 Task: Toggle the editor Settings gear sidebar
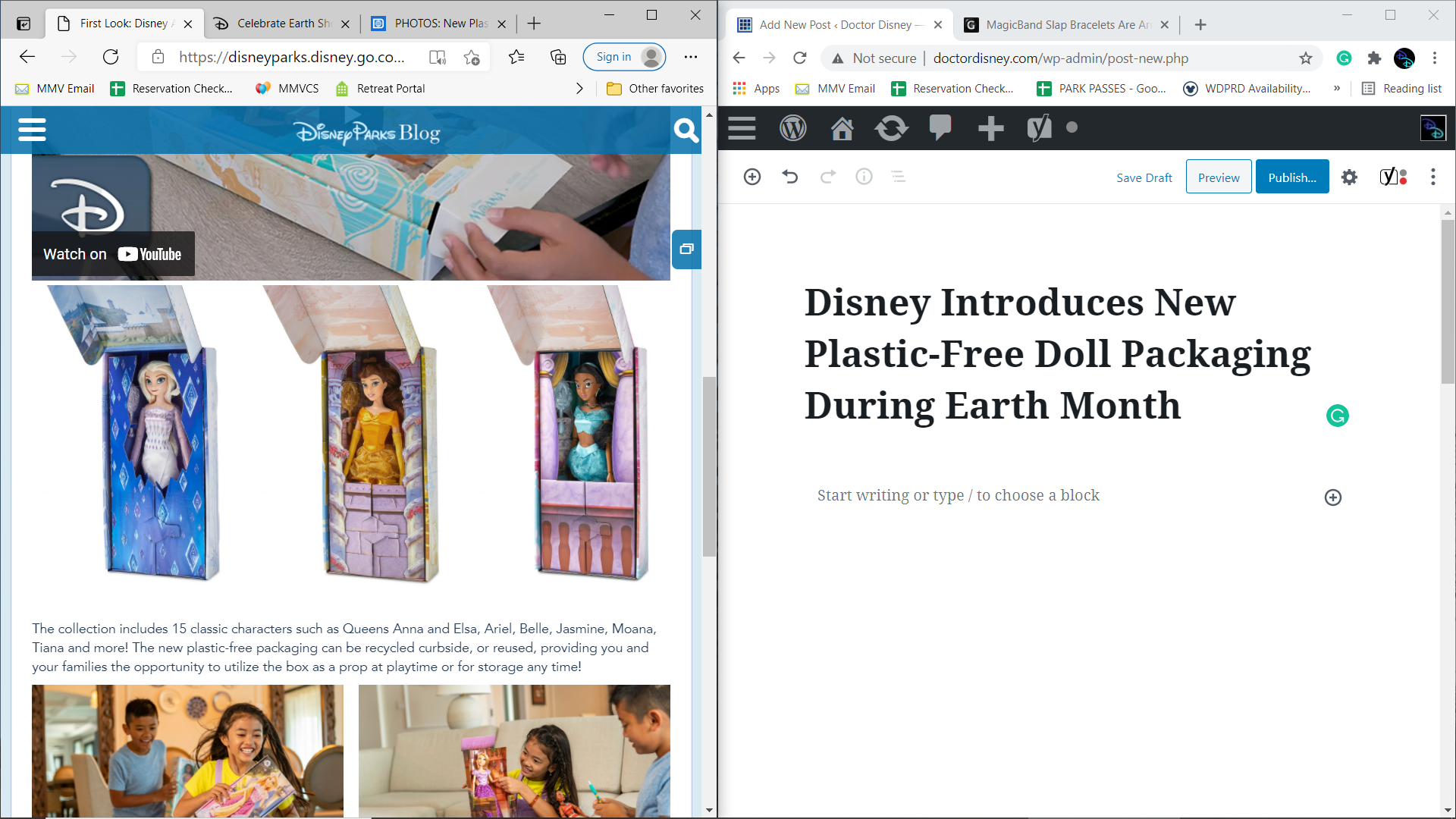click(x=1349, y=177)
